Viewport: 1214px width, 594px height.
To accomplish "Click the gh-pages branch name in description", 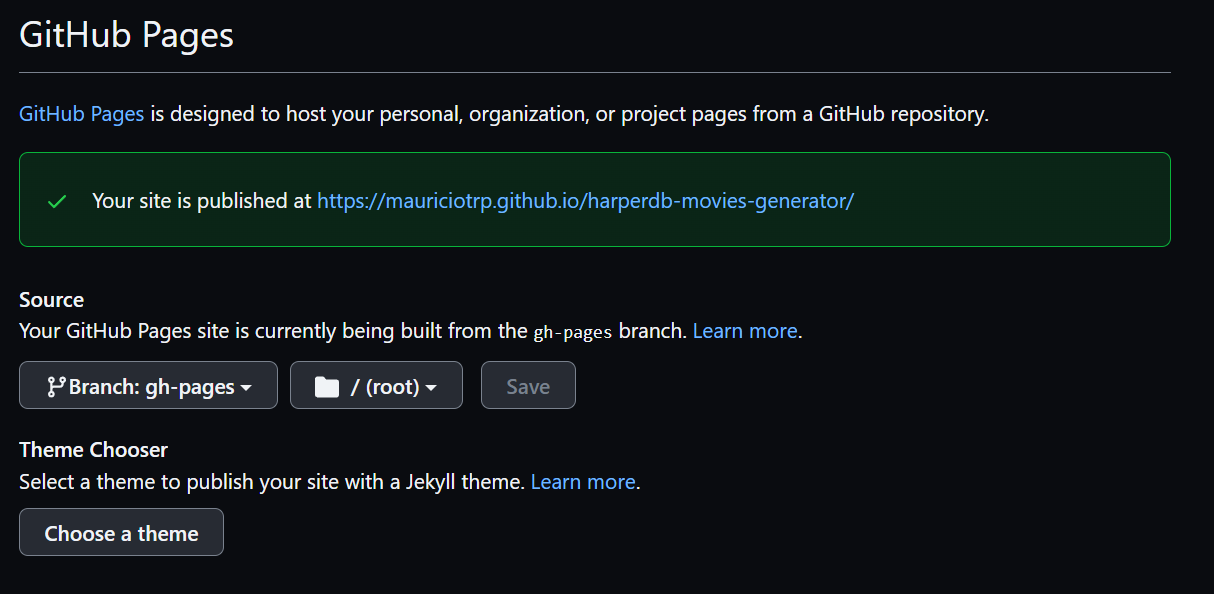I will pyautogui.click(x=573, y=332).
